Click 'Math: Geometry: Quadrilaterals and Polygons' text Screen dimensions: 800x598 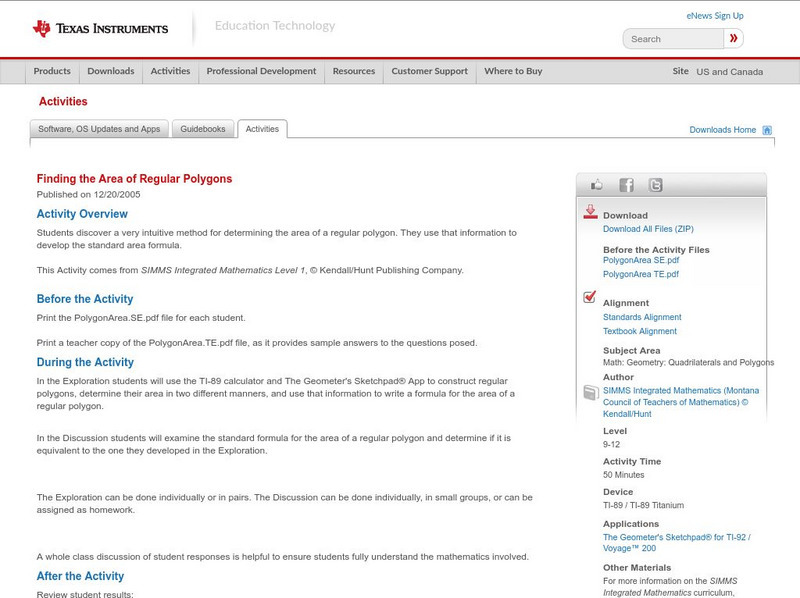688,362
